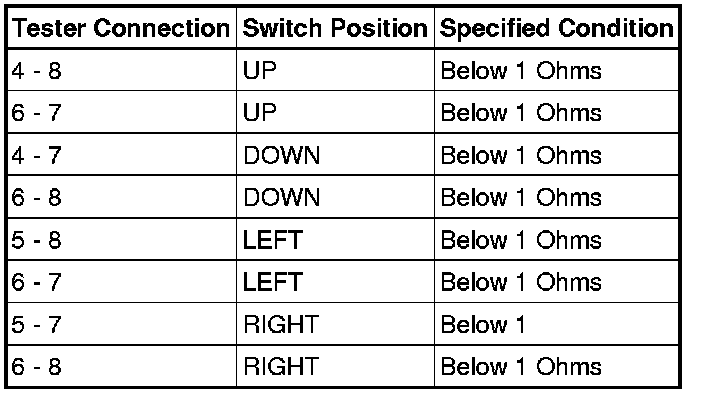Click the Specified Condition column header

(556, 28)
